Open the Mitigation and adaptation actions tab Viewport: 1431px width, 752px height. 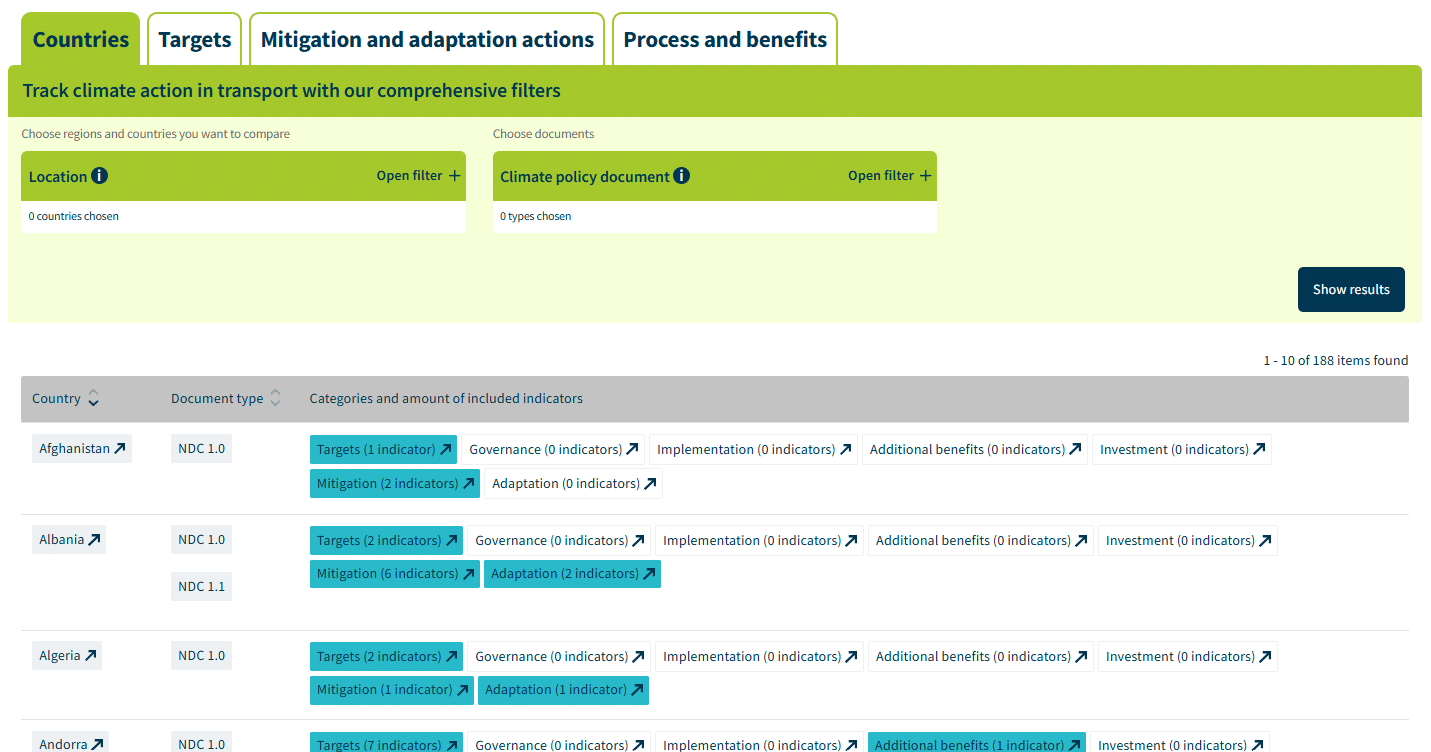tap(427, 40)
